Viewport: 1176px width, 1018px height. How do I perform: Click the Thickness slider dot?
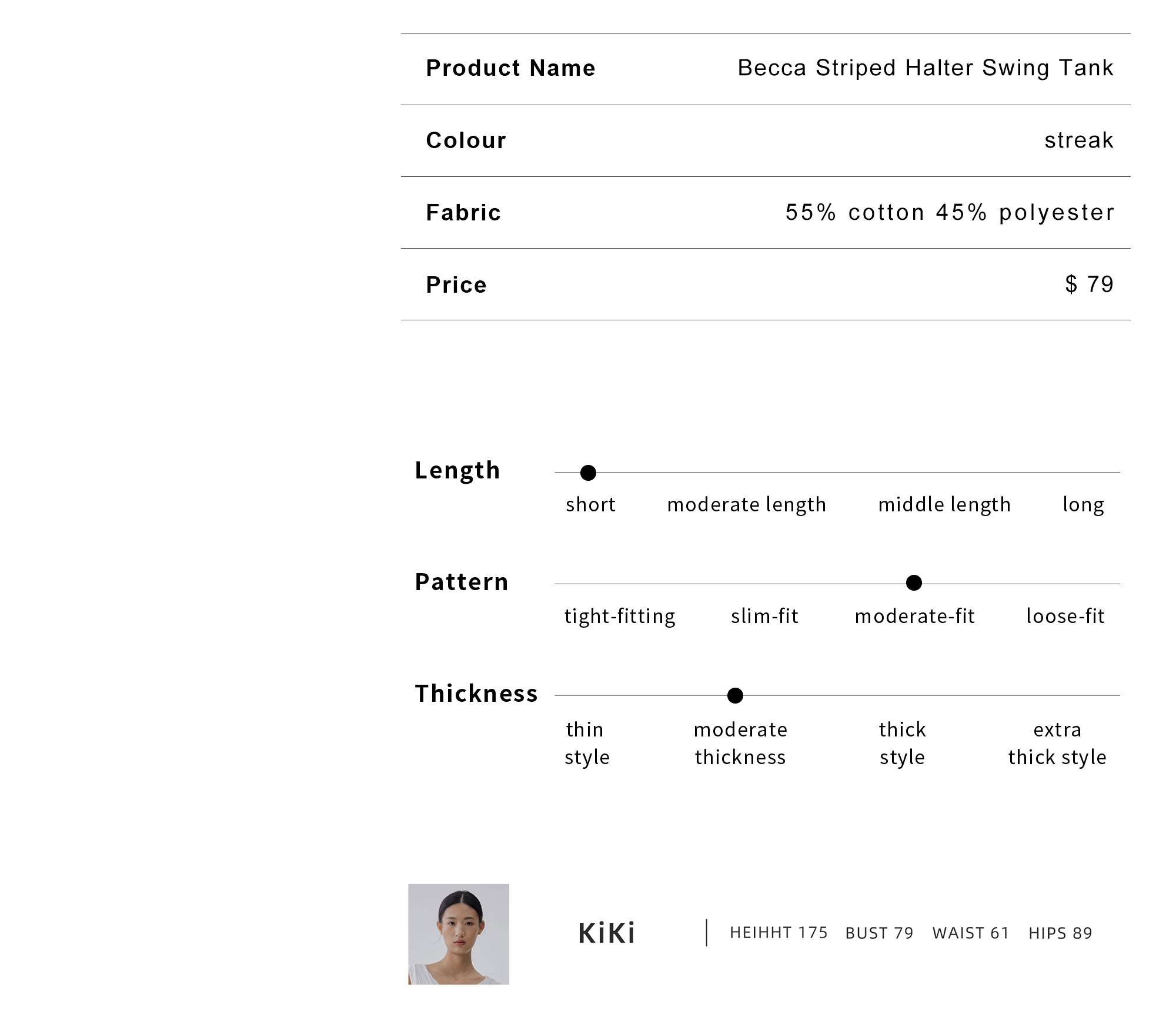click(x=735, y=695)
